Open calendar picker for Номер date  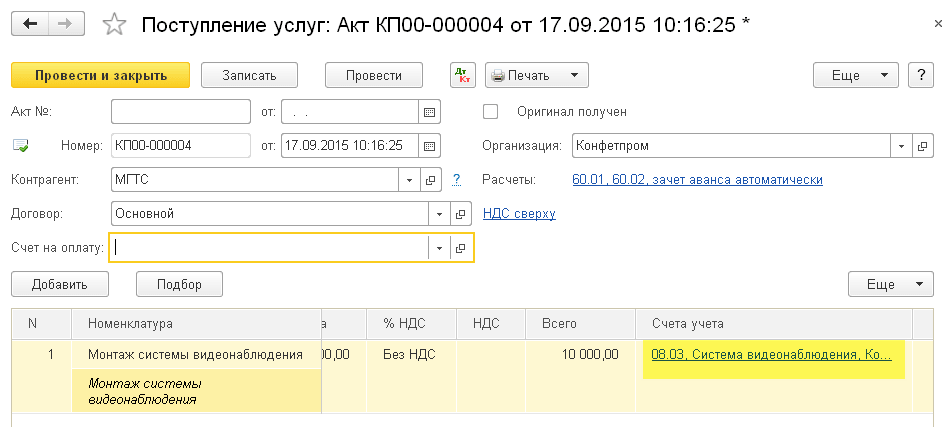[430, 146]
